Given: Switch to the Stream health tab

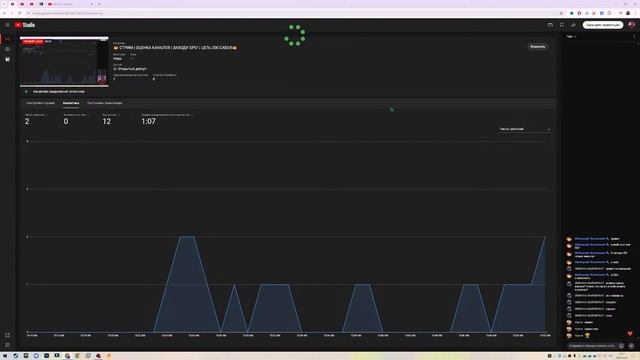Looking at the screenshot, I should coord(104,103).
